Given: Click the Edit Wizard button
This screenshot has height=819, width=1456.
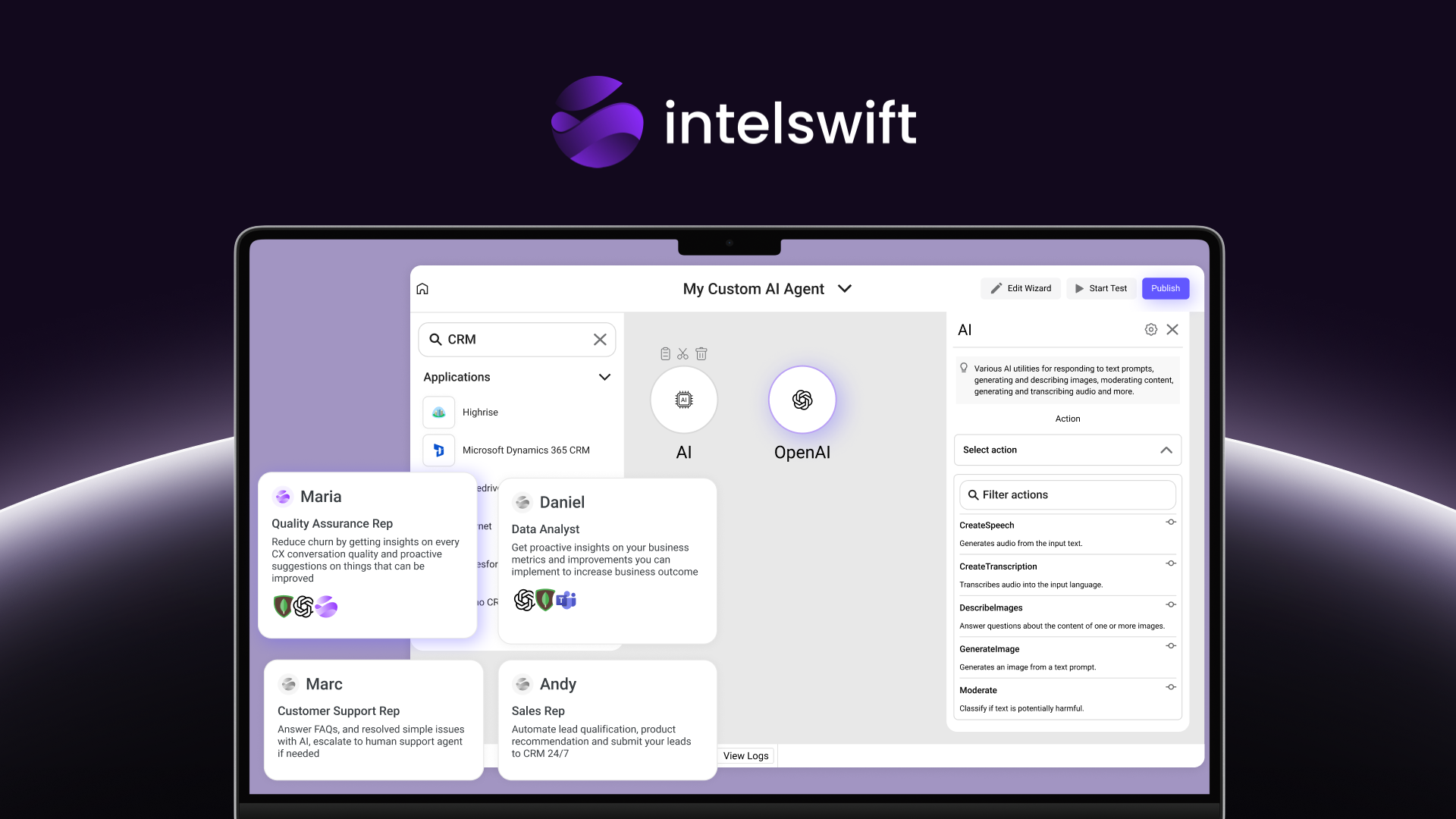Looking at the screenshot, I should tap(1021, 288).
